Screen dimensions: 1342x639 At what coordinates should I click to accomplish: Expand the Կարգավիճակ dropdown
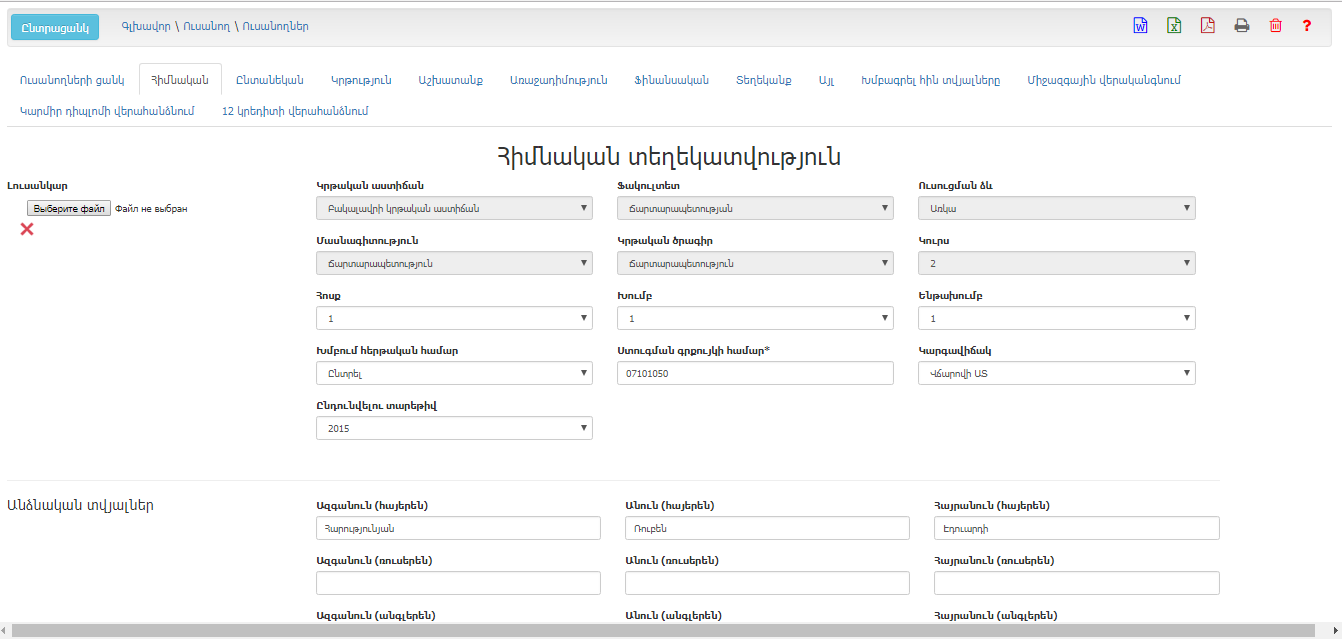pyautogui.click(x=1056, y=373)
